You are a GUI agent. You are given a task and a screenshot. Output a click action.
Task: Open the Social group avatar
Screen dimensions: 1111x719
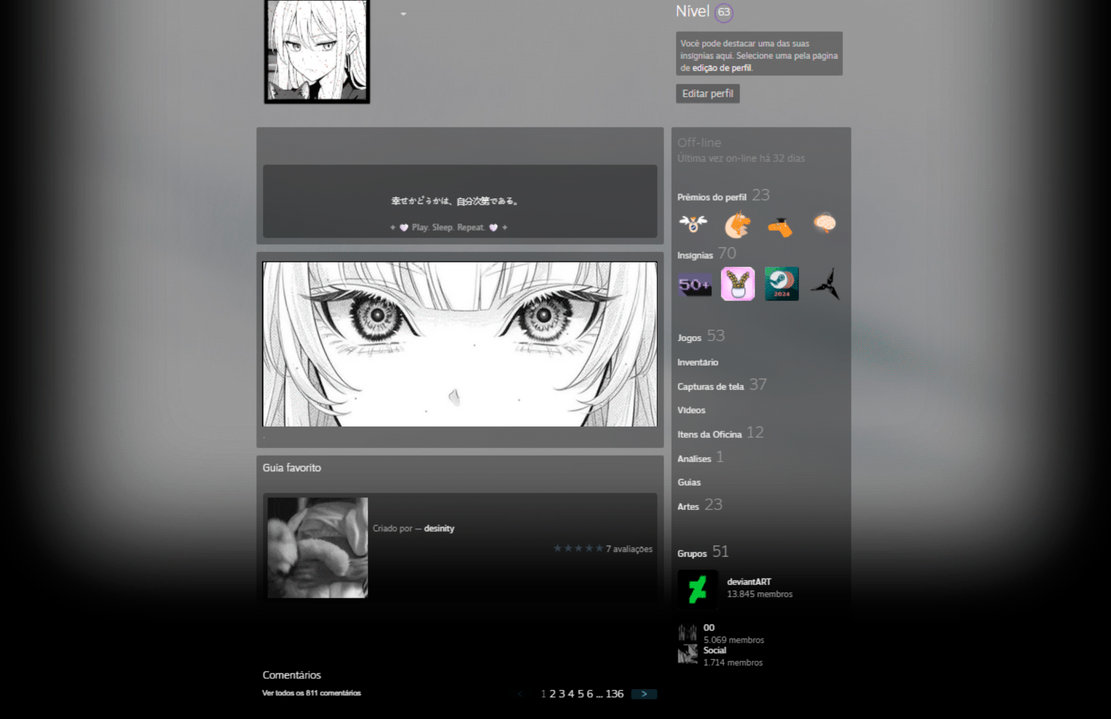(x=687, y=655)
